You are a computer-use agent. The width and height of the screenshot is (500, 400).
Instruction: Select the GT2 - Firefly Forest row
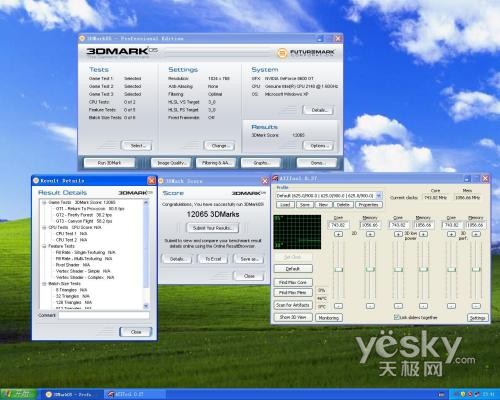tap(84, 215)
